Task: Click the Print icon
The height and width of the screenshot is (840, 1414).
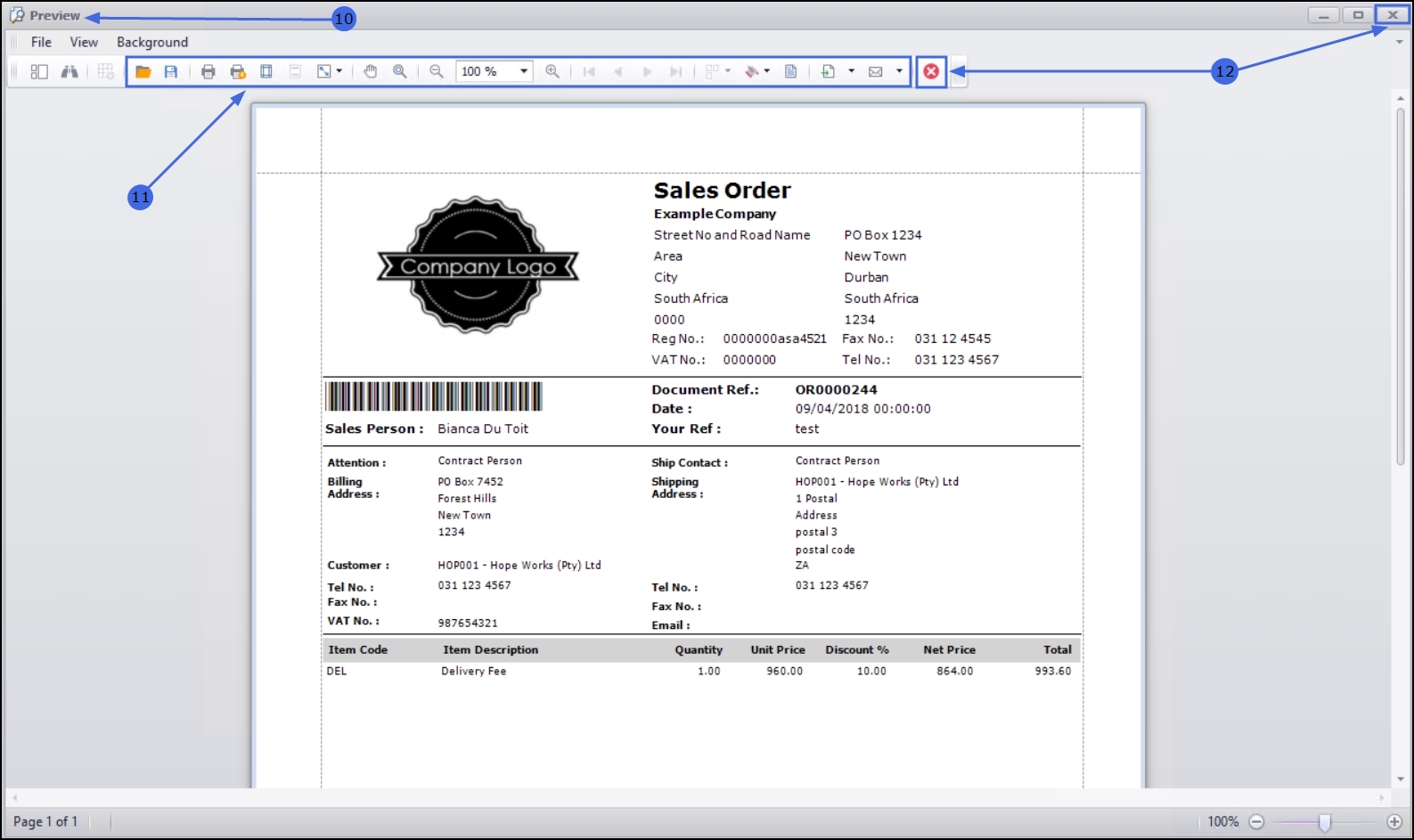Action: 208,71
